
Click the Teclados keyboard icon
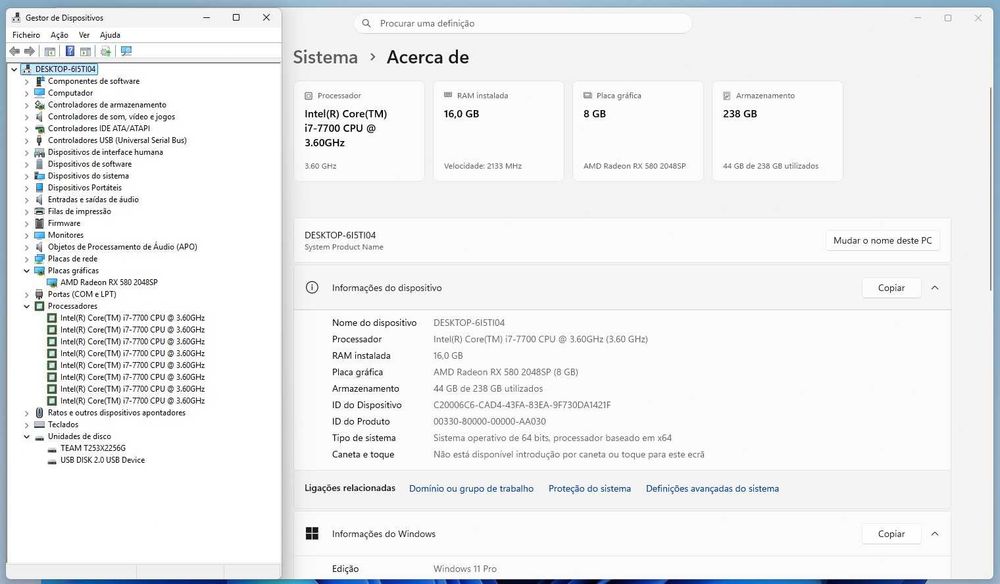click(x=40, y=425)
